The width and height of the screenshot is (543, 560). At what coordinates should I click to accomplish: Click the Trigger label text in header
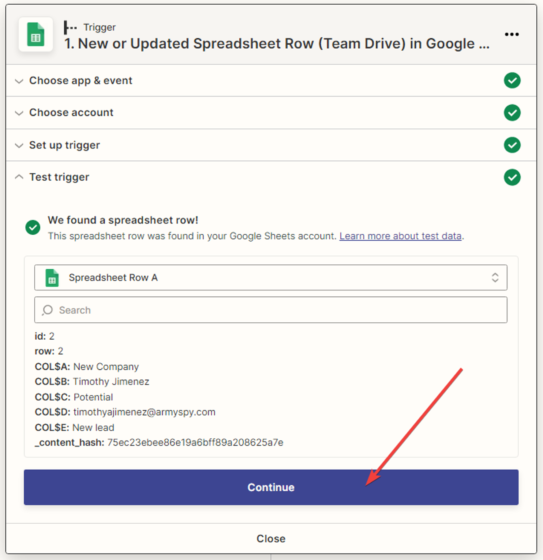pos(99,28)
